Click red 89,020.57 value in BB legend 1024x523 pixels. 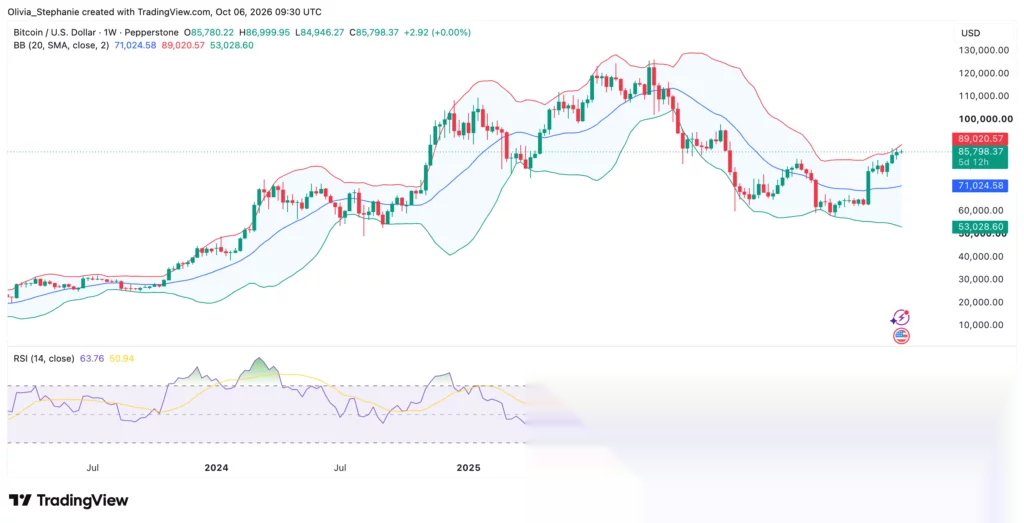click(x=183, y=45)
